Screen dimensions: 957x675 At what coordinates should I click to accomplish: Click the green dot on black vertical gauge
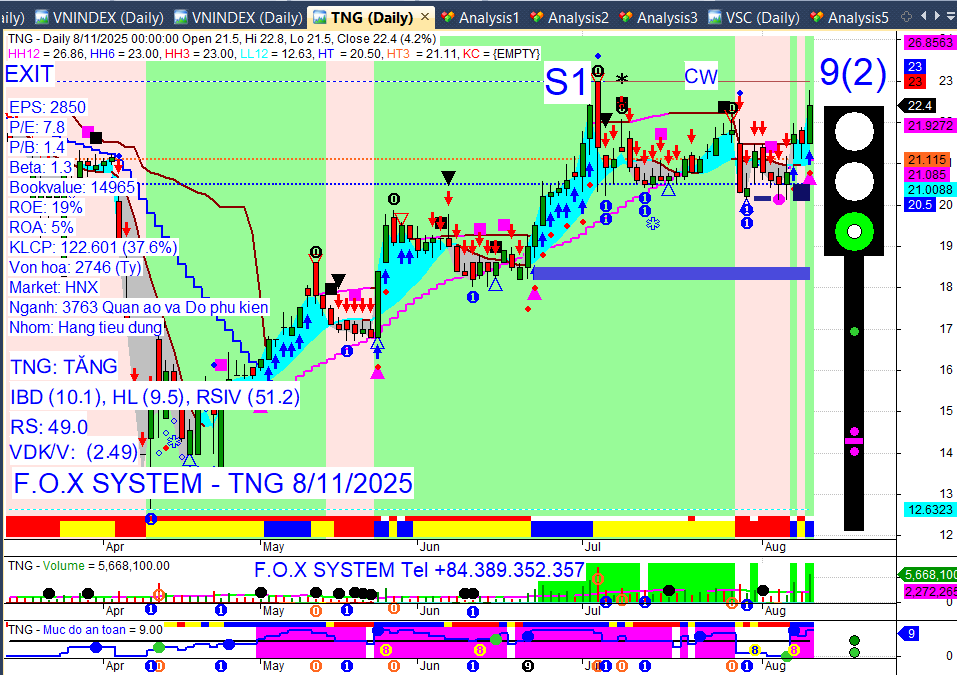854,331
